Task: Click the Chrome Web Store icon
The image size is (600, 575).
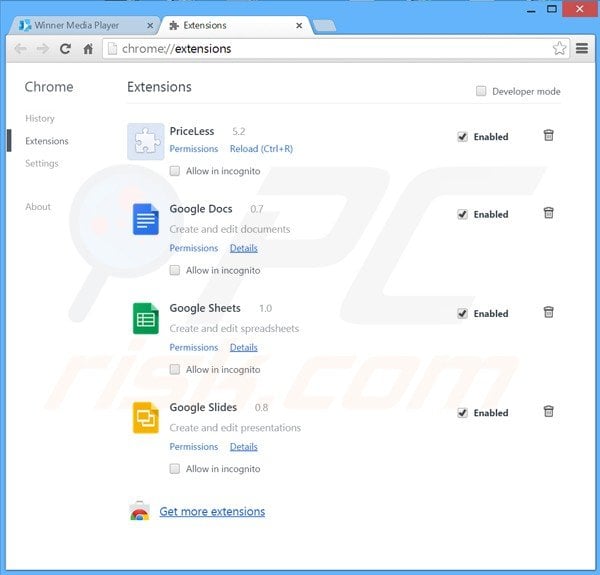Action: [140, 511]
